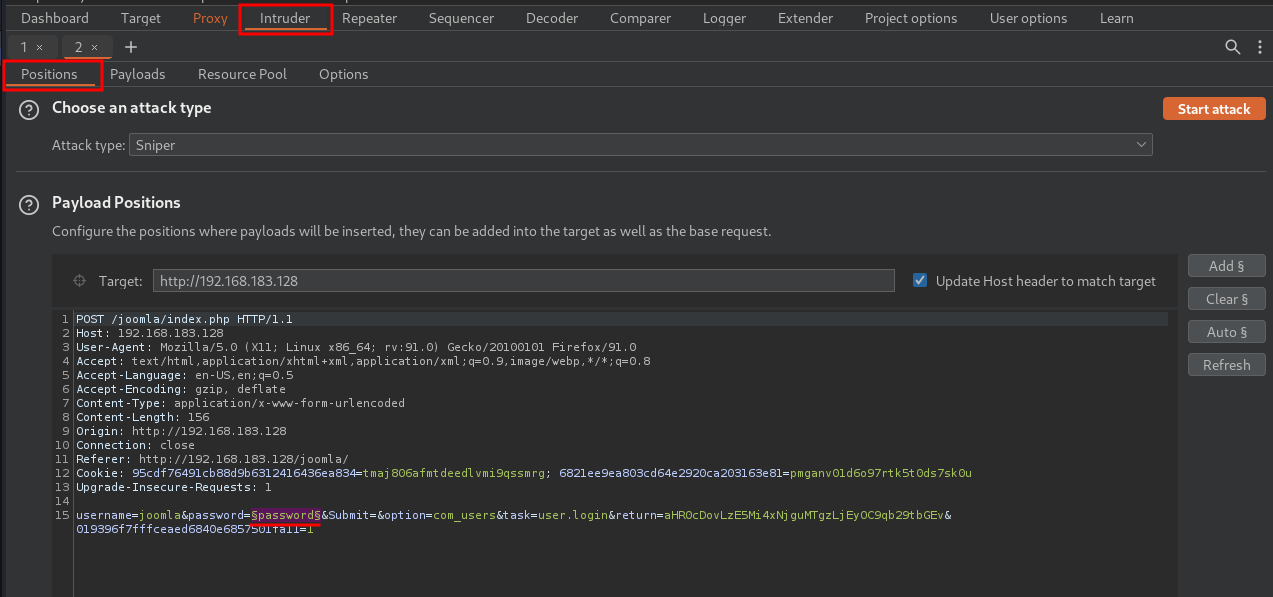Go to the Sequencer tab
The height and width of the screenshot is (597, 1273).
point(461,18)
